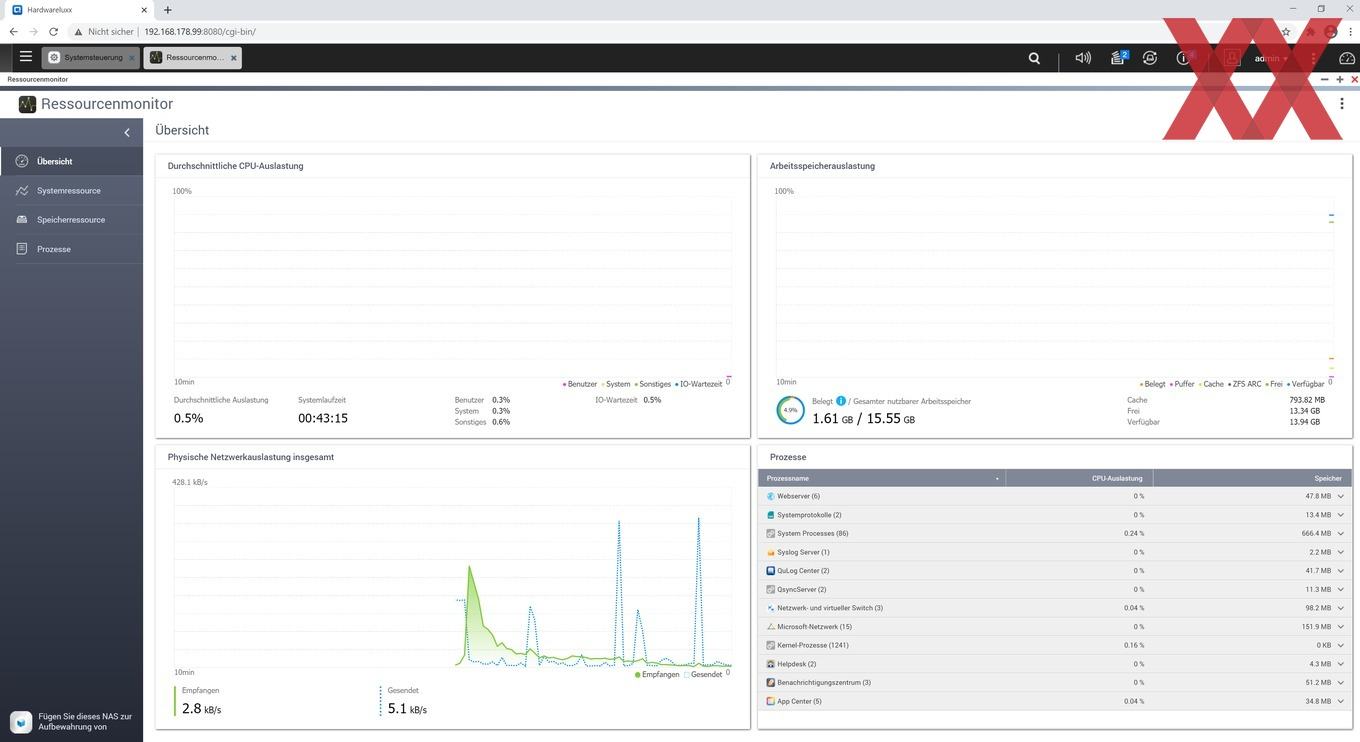Click the Systemprotokolle process icon
The height and width of the screenshot is (742, 1360).
pyautogui.click(x=770, y=515)
